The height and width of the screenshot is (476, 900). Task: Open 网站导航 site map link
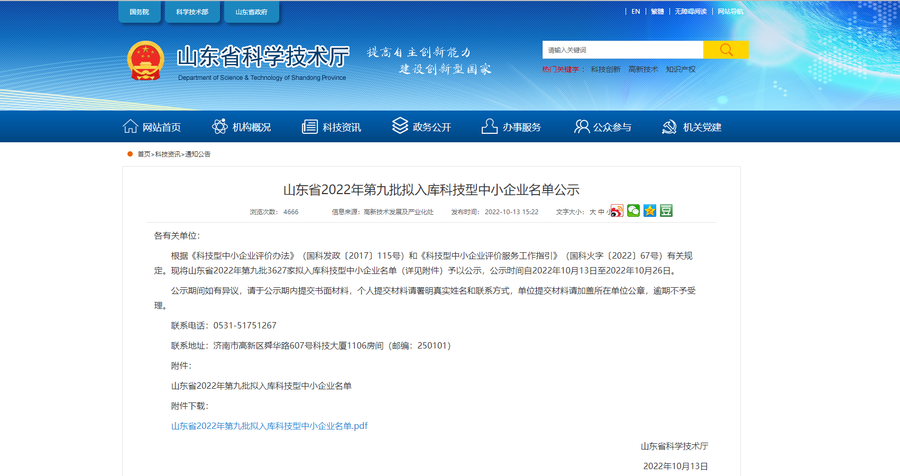[730, 11]
